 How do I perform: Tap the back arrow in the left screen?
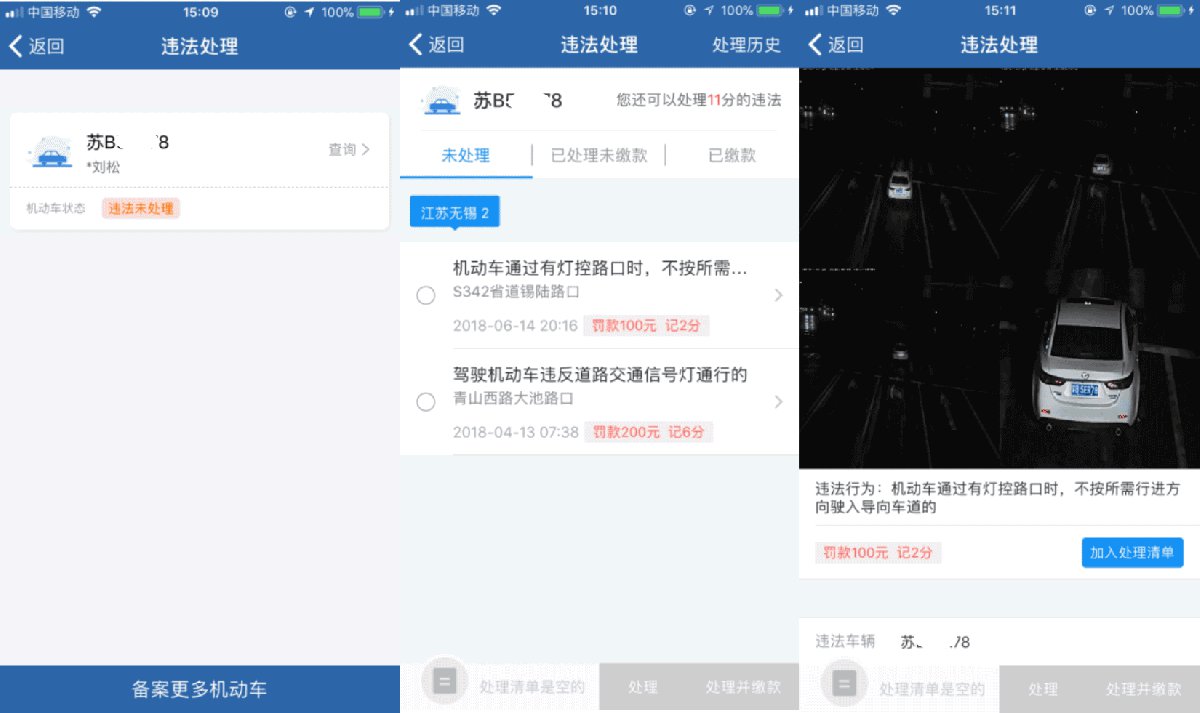pyautogui.click(x=15, y=46)
